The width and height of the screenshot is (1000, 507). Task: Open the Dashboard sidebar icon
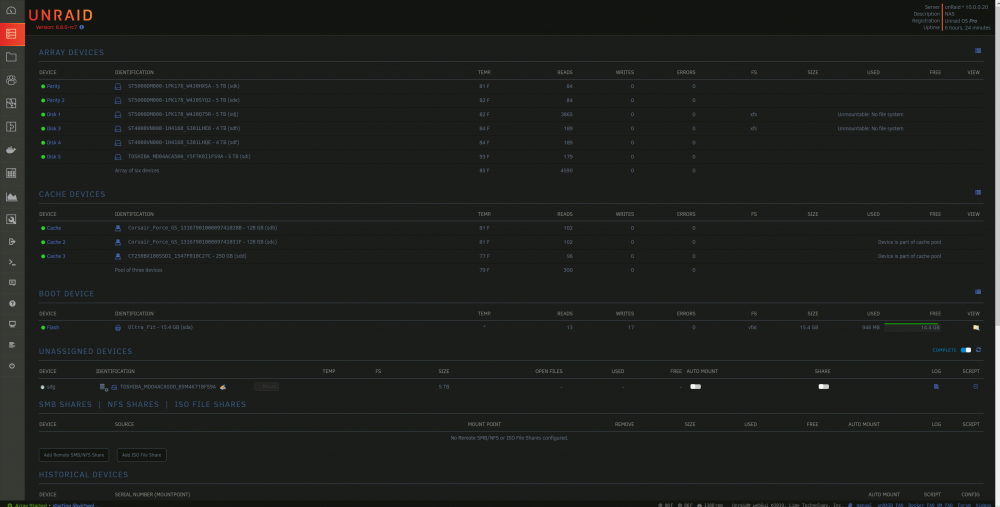click(11, 11)
